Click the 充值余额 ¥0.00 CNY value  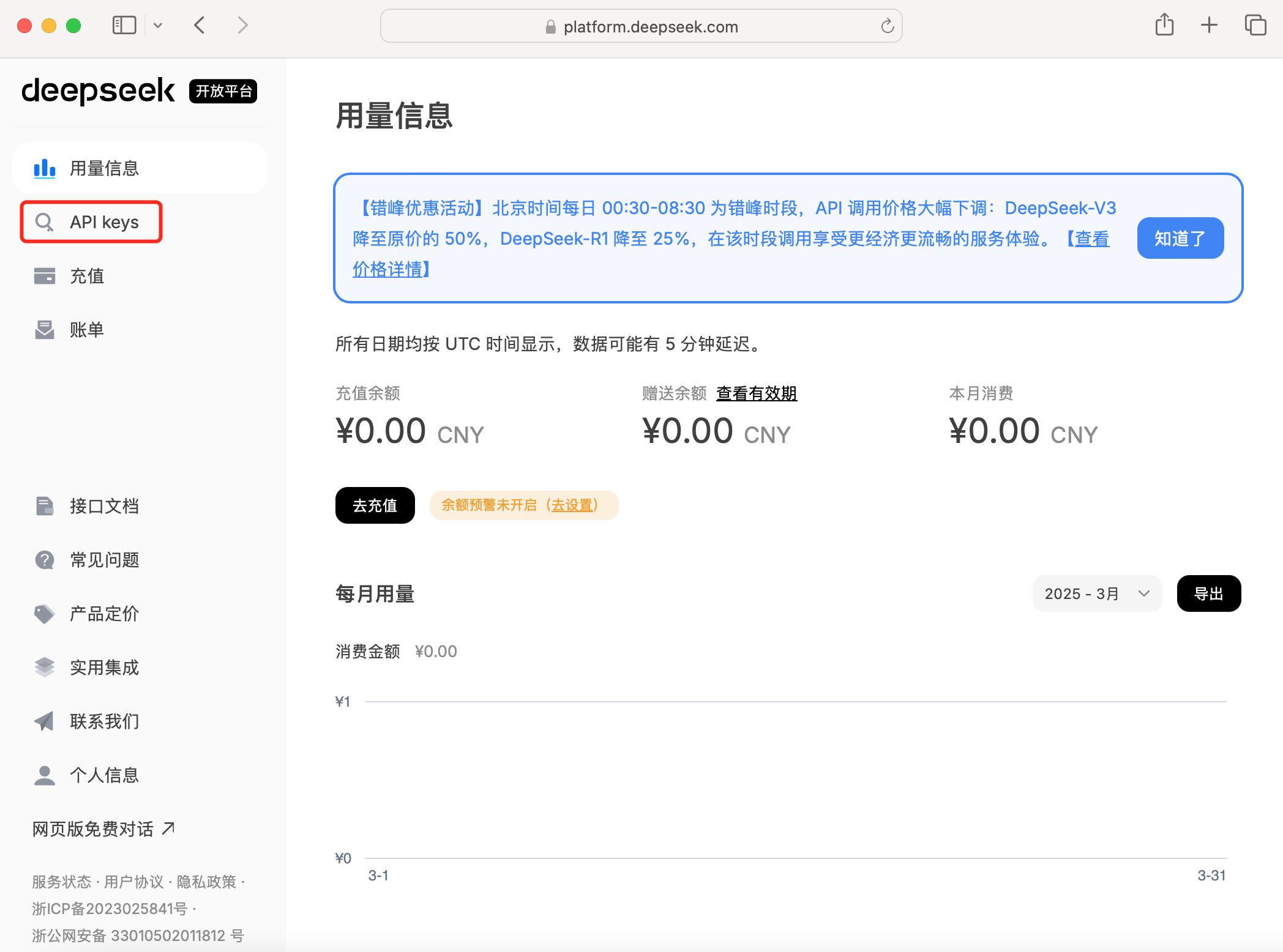point(410,431)
